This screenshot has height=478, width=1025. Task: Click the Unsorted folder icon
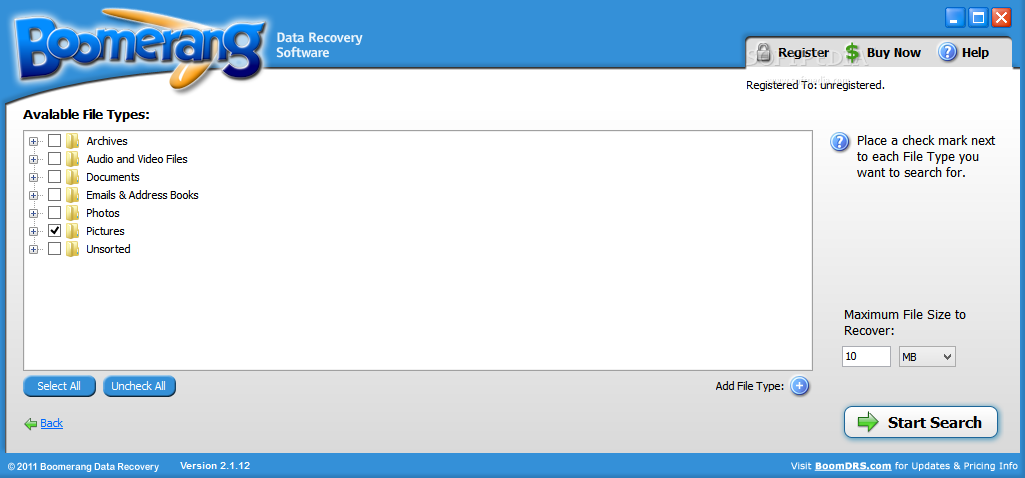73,249
